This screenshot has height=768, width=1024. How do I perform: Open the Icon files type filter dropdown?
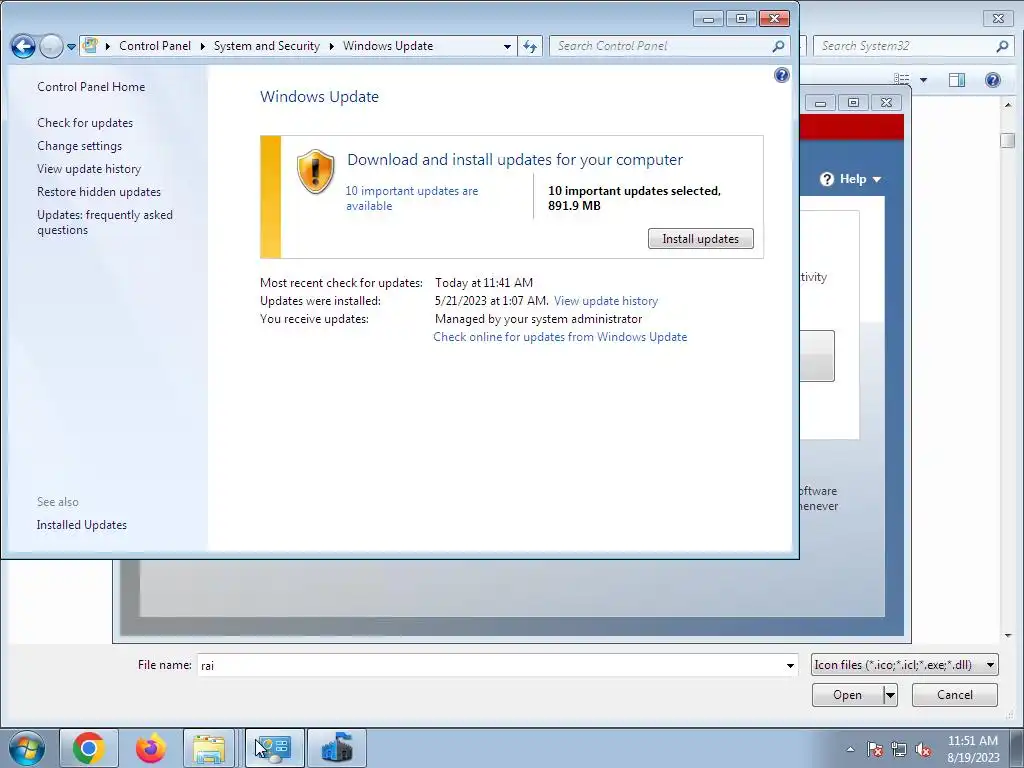(904, 665)
